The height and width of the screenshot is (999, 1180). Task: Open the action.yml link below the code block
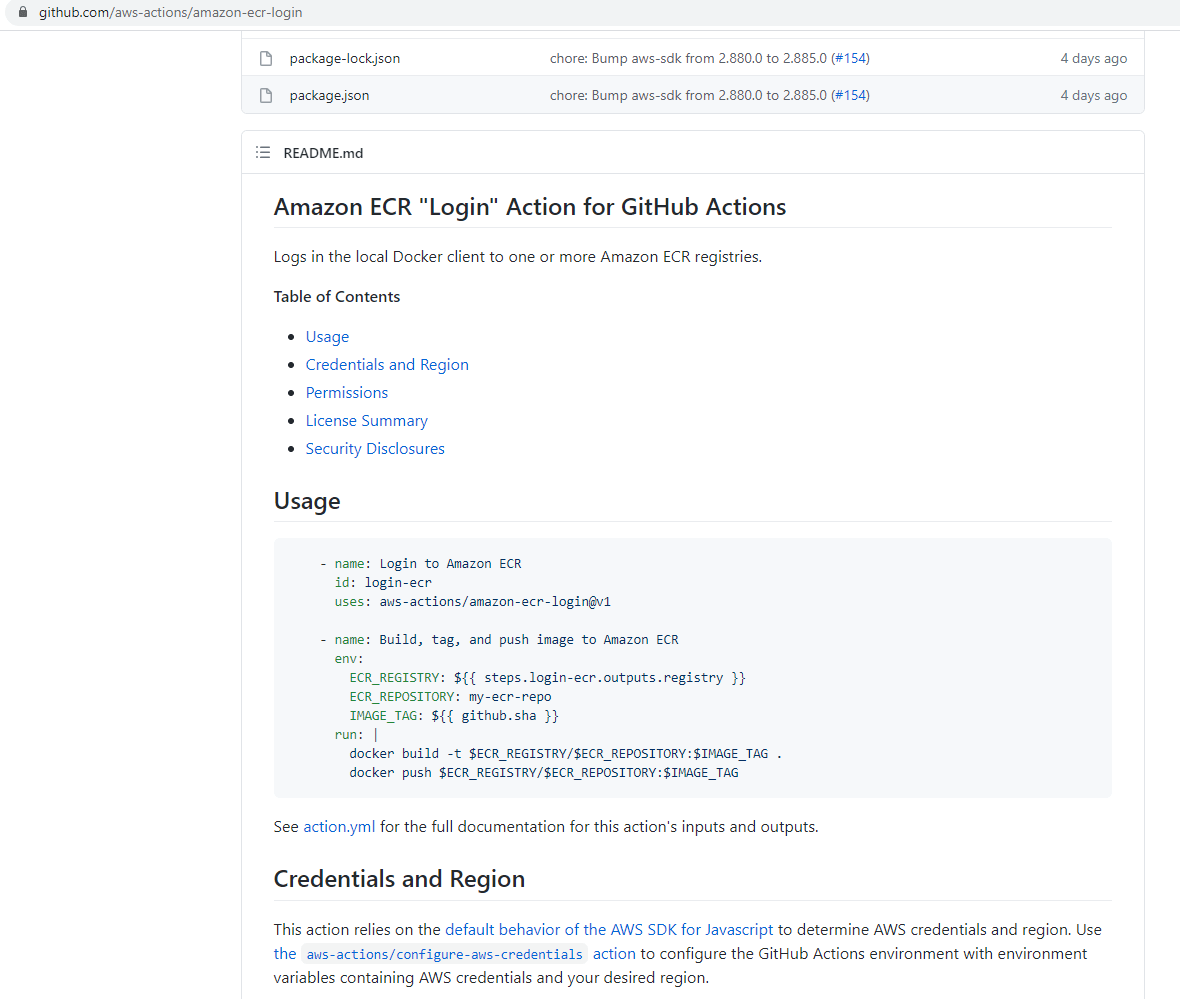[x=340, y=826]
